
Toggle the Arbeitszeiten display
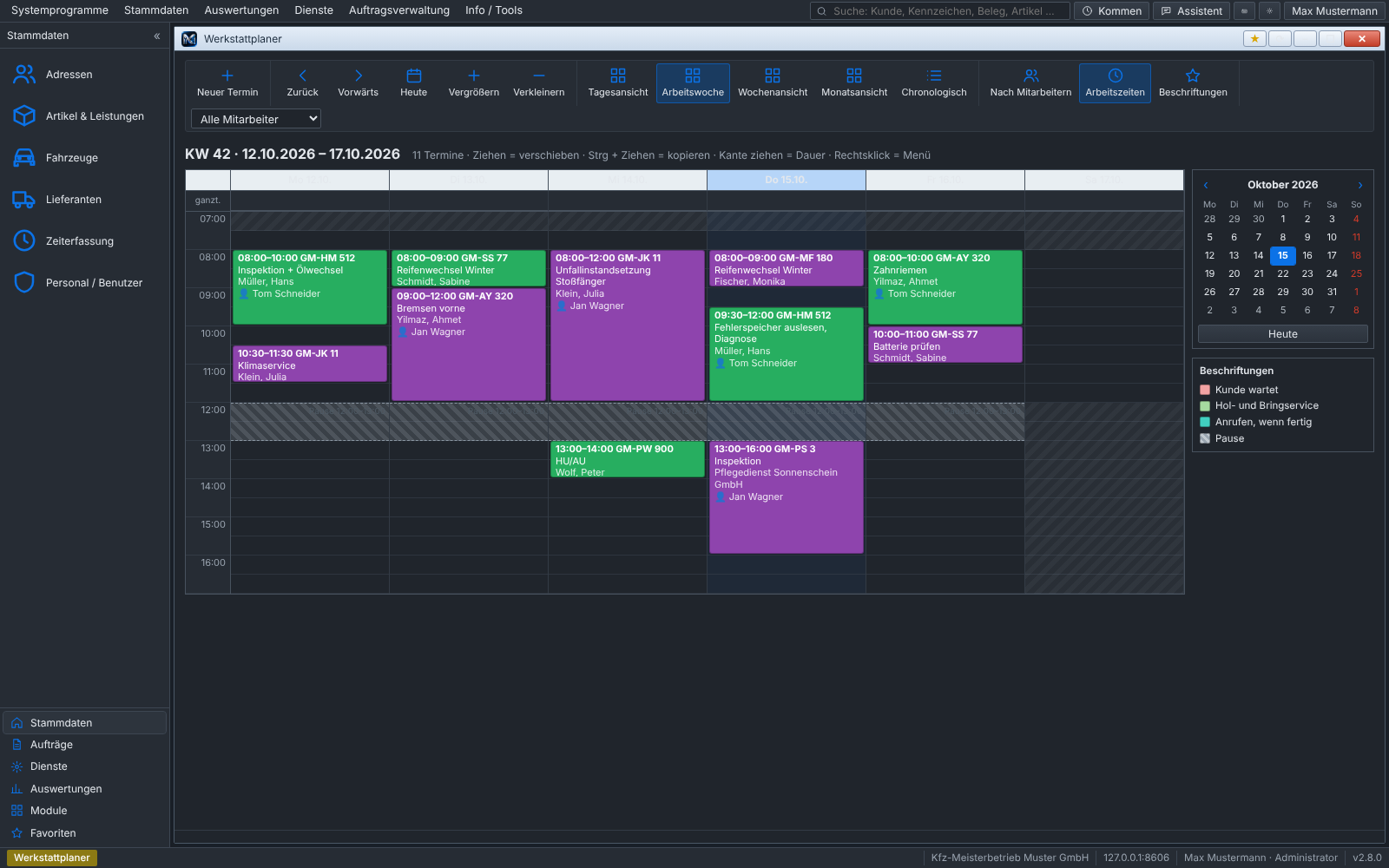coord(1115,83)
